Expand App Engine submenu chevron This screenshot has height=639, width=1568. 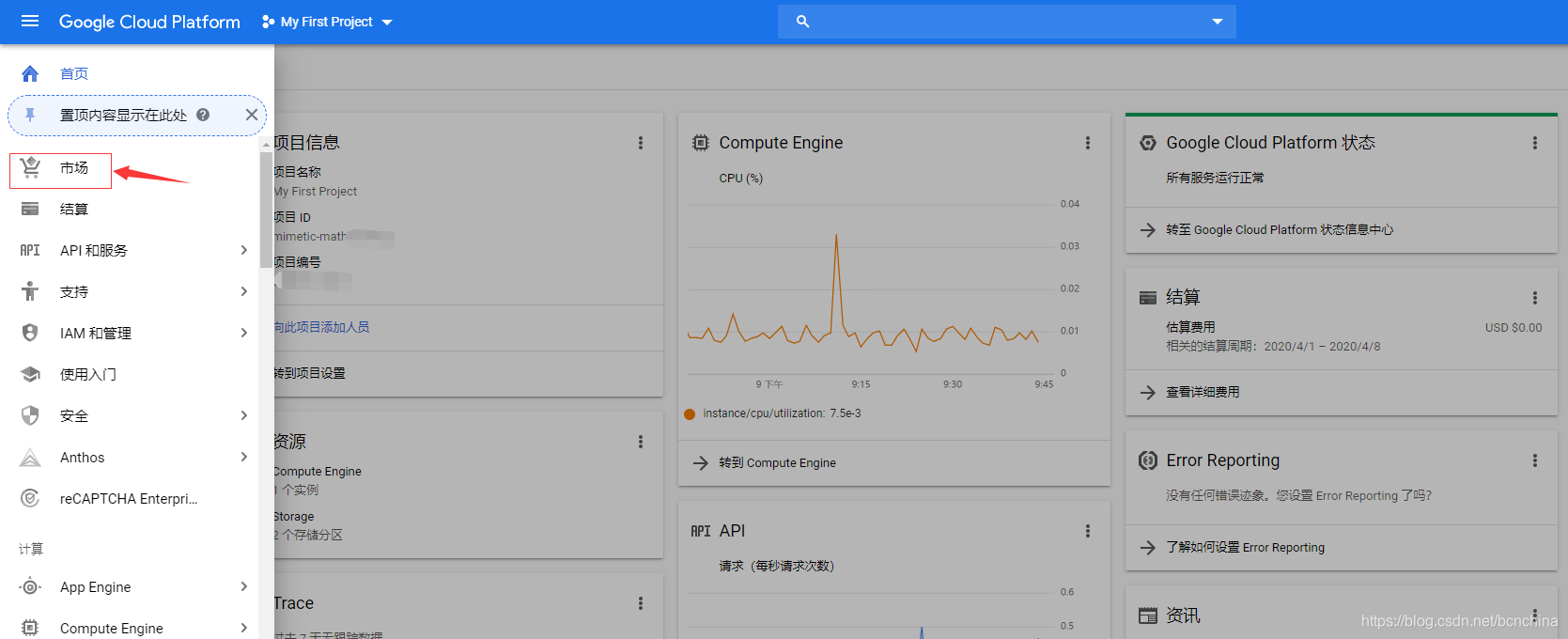pyautogui.click(x=243, y=586)
